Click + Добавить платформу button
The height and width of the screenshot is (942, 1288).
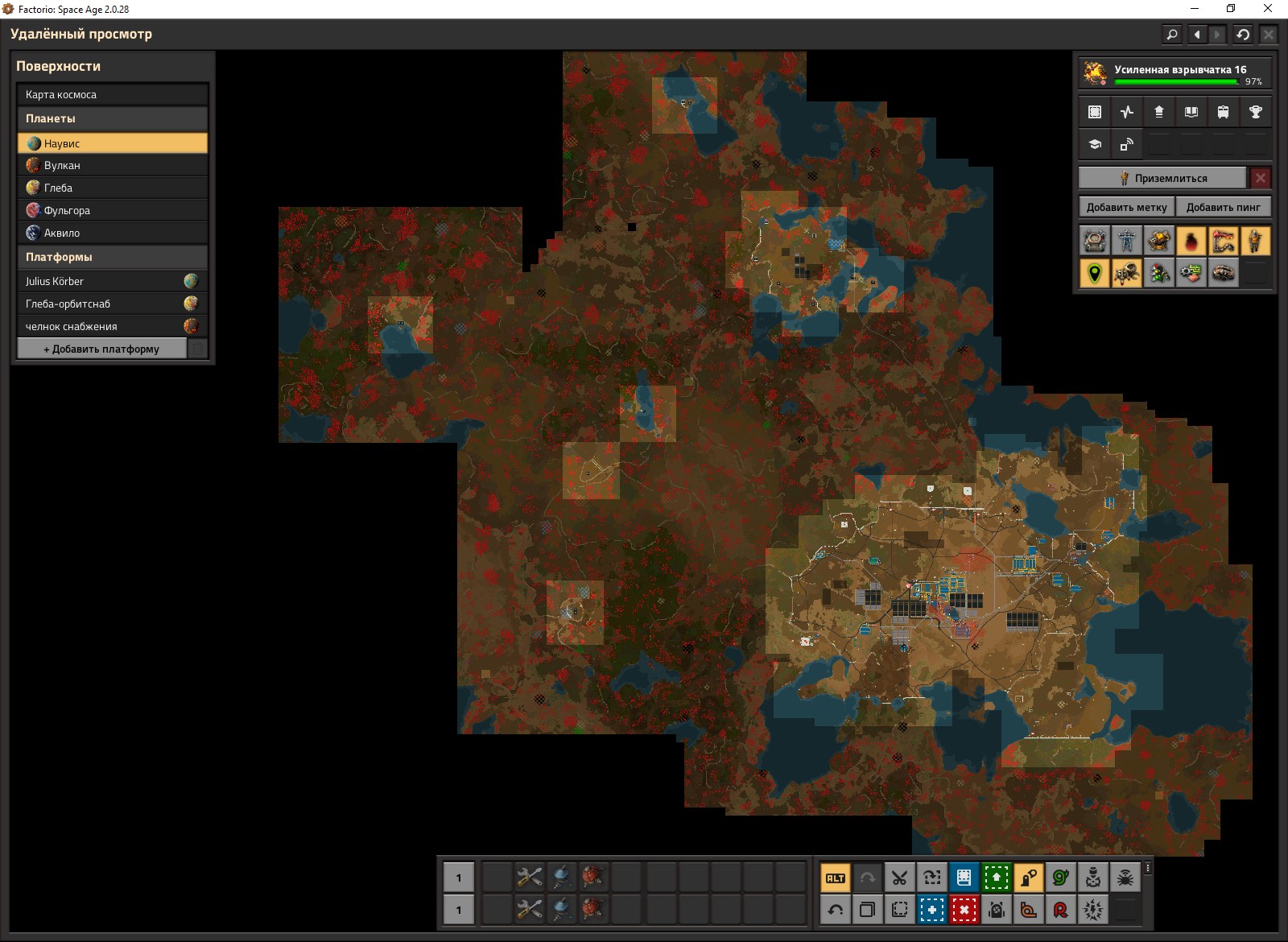pyautogui.click(x=101, y=349)
